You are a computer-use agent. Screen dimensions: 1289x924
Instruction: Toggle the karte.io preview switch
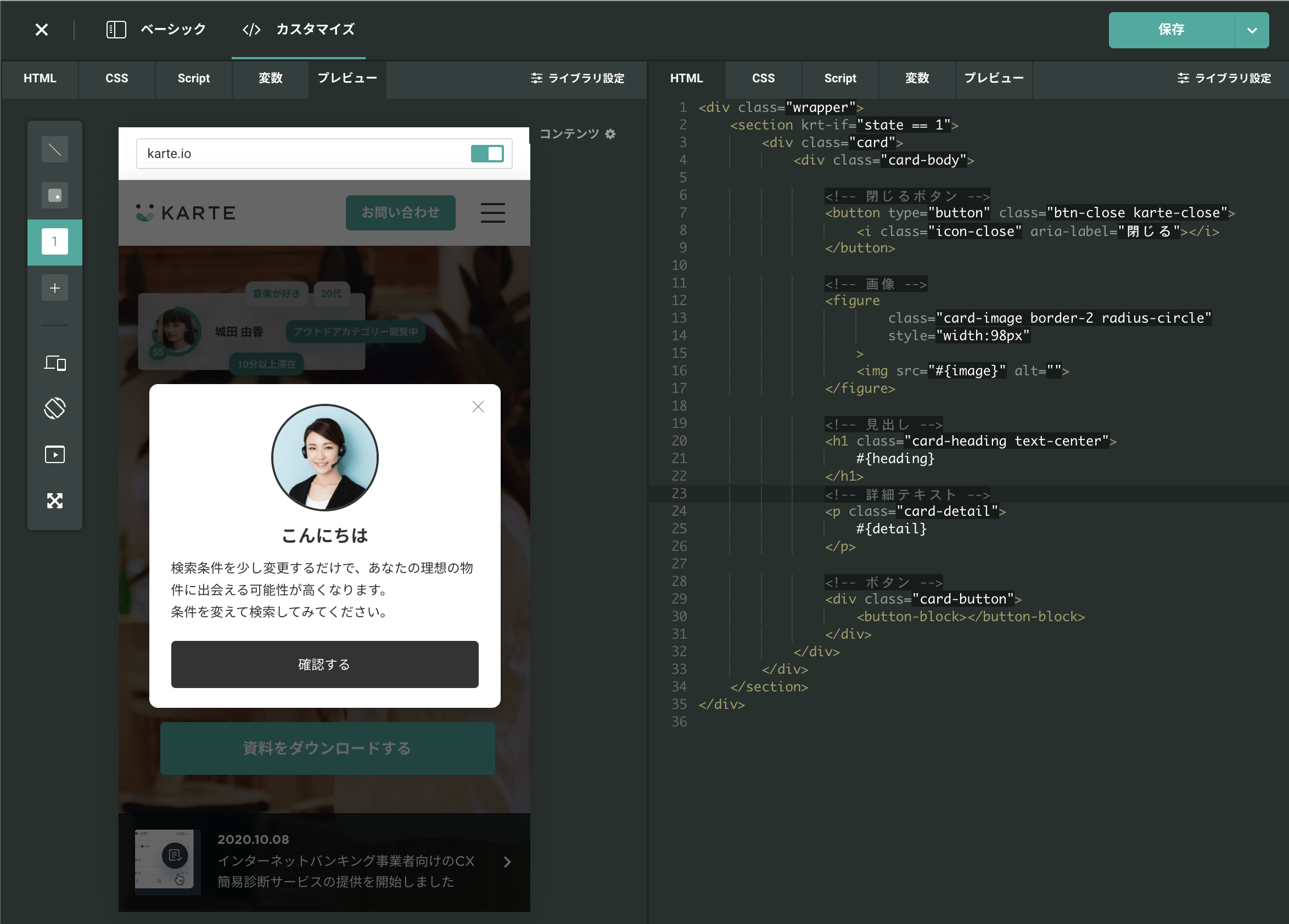click(487, 153)
